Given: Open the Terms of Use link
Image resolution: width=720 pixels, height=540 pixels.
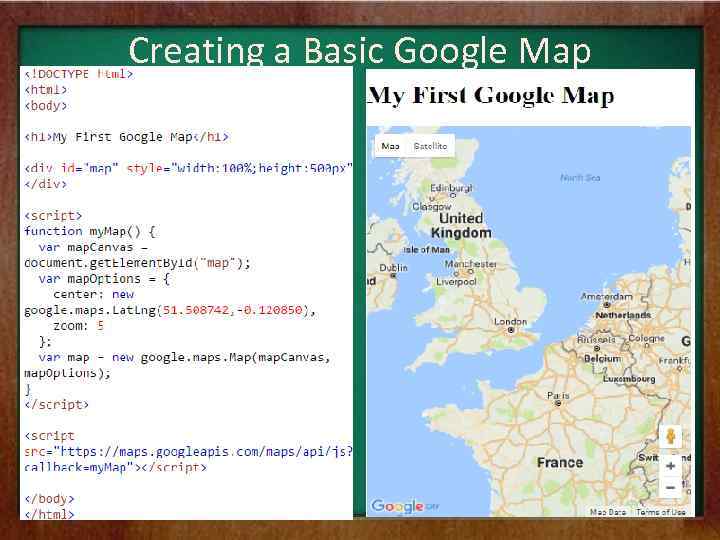Looking at the screenshot, I should pos(660,512).
